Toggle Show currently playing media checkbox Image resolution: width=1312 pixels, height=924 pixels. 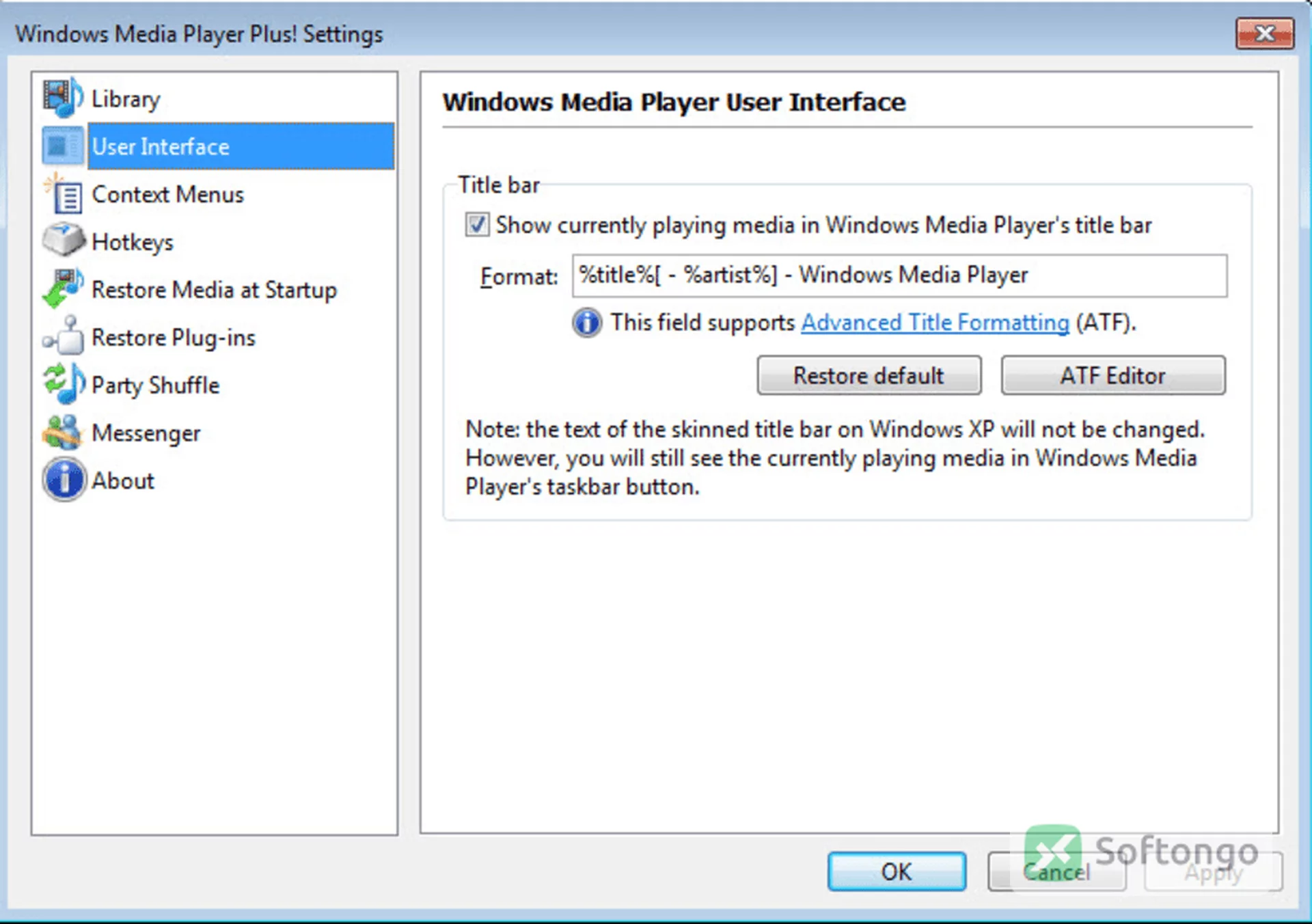(x=477, y=225)
